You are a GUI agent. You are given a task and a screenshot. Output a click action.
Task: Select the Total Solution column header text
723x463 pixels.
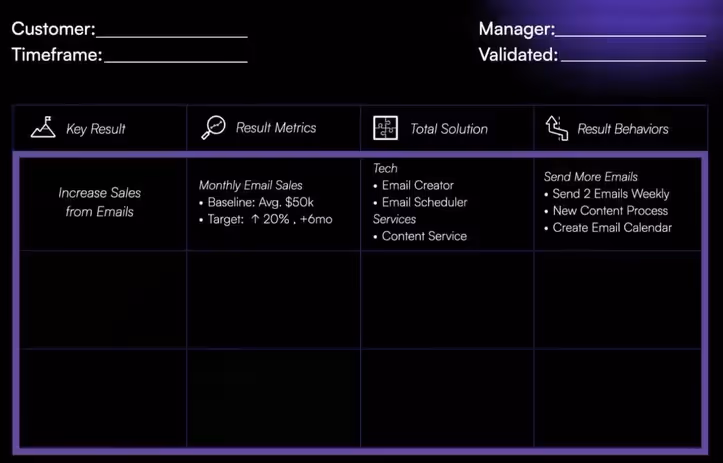pyautogui.click(x=449, y=129)
